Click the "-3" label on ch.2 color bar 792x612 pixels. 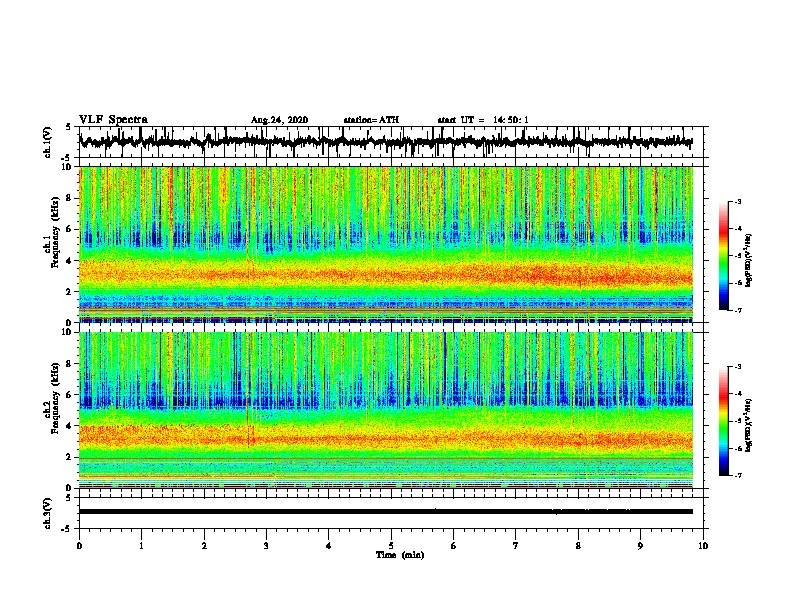pyautogui.click(x=738, y=367)
